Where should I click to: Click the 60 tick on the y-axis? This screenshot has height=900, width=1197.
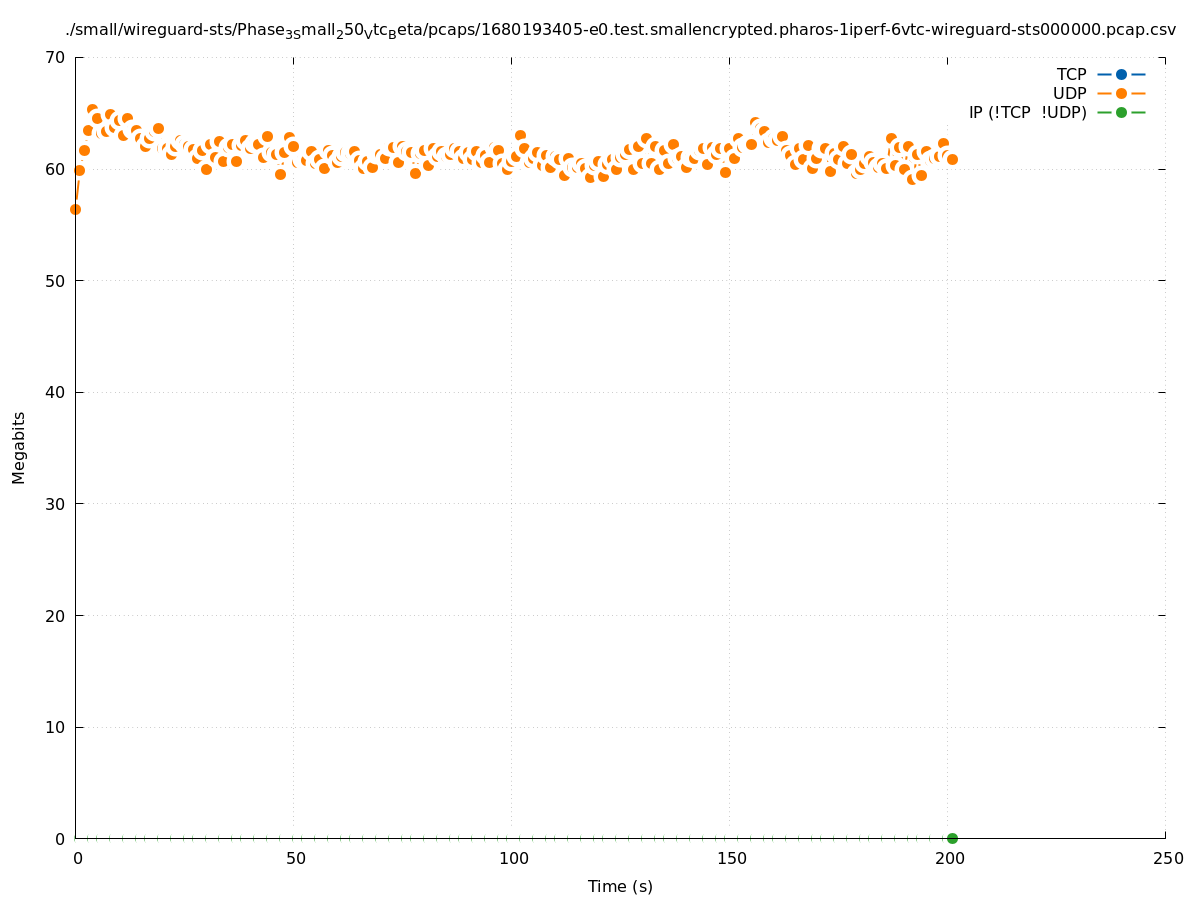pyautogui.click(x=55, y=169)
